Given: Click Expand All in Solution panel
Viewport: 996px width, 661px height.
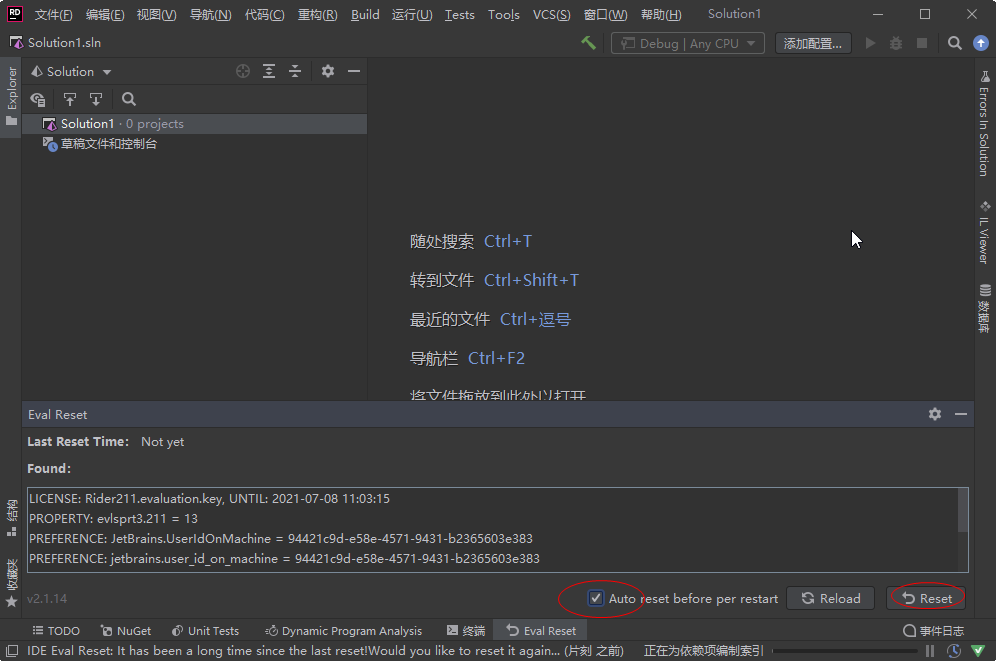Looking at the screenshot, I should click(x=269, y=71).
